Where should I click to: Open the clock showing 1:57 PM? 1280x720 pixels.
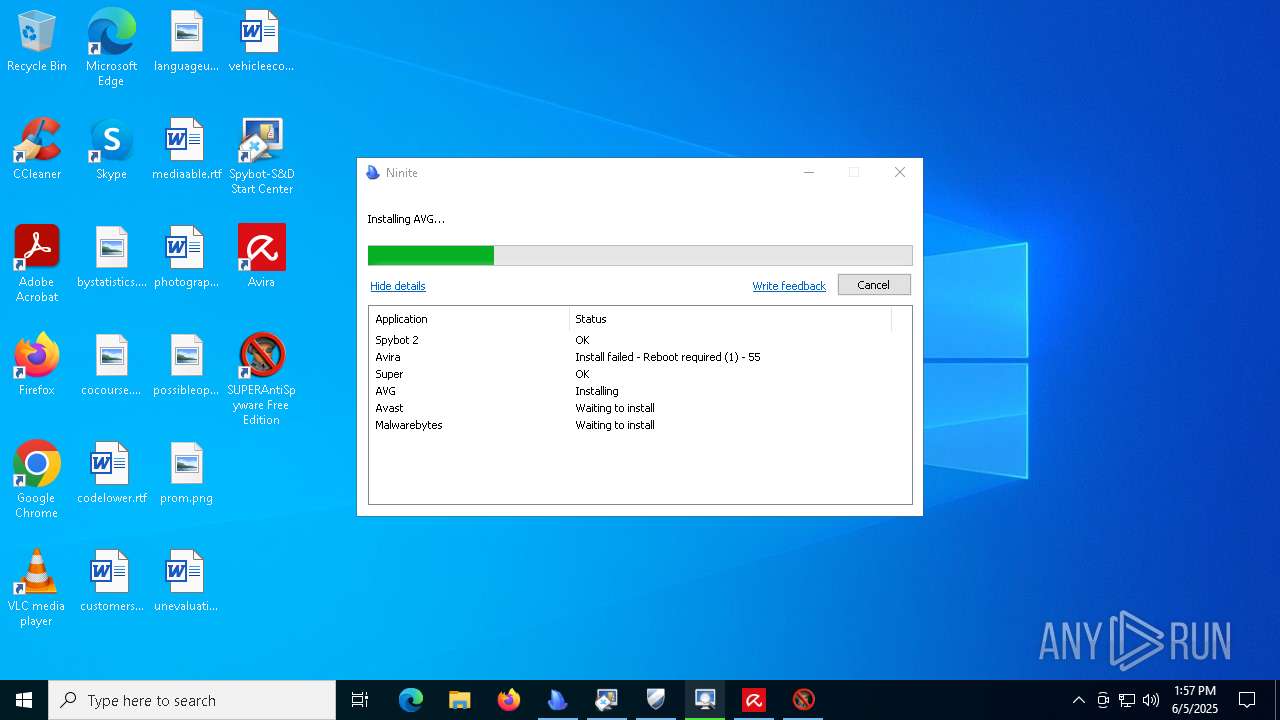pos(1195,700)
